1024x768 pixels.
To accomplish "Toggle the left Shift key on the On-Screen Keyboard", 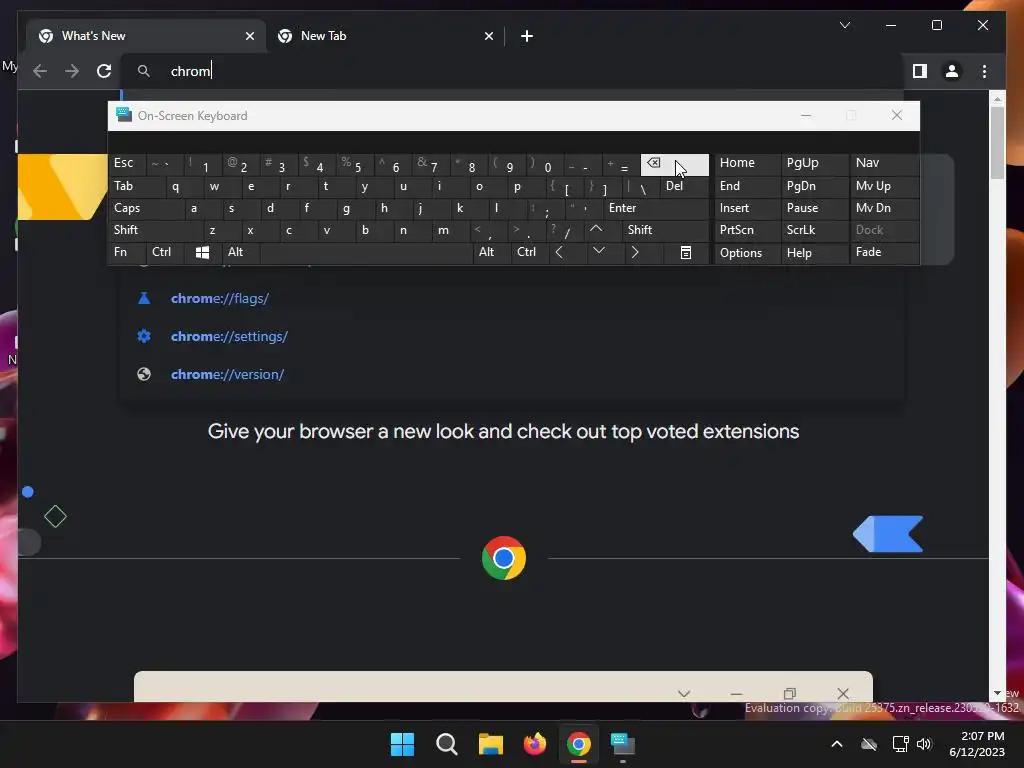I will coord(157,230).
